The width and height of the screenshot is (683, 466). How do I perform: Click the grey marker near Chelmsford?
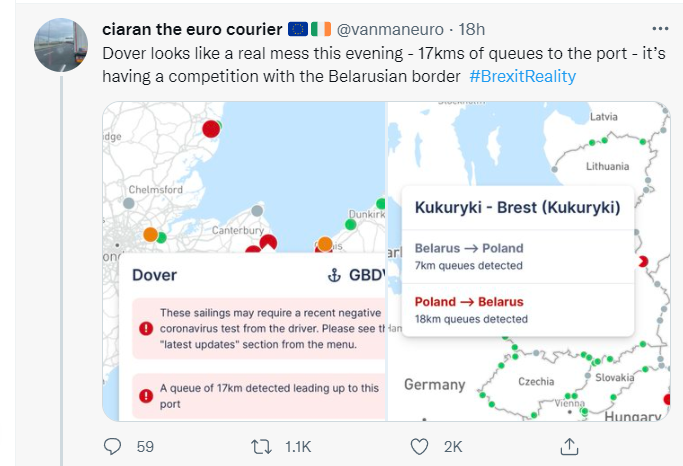128,203
